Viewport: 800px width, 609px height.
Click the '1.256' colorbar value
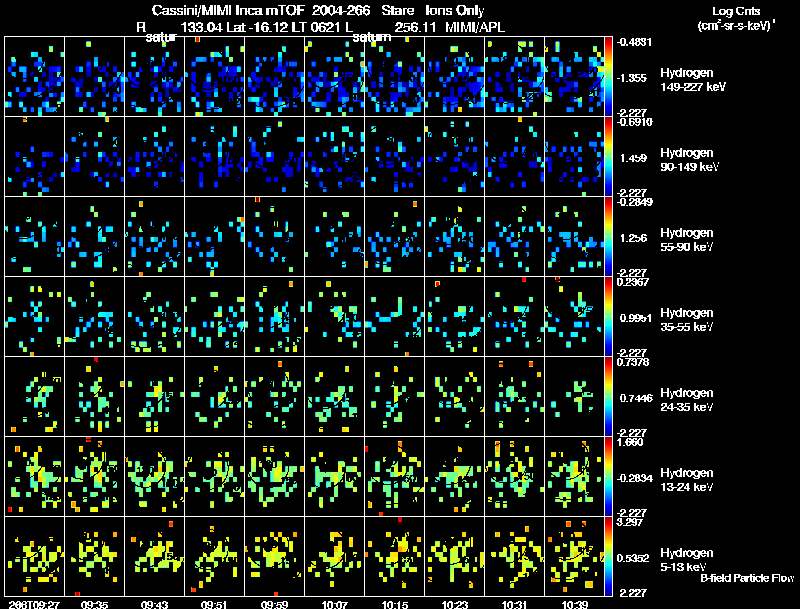(633, 238)
